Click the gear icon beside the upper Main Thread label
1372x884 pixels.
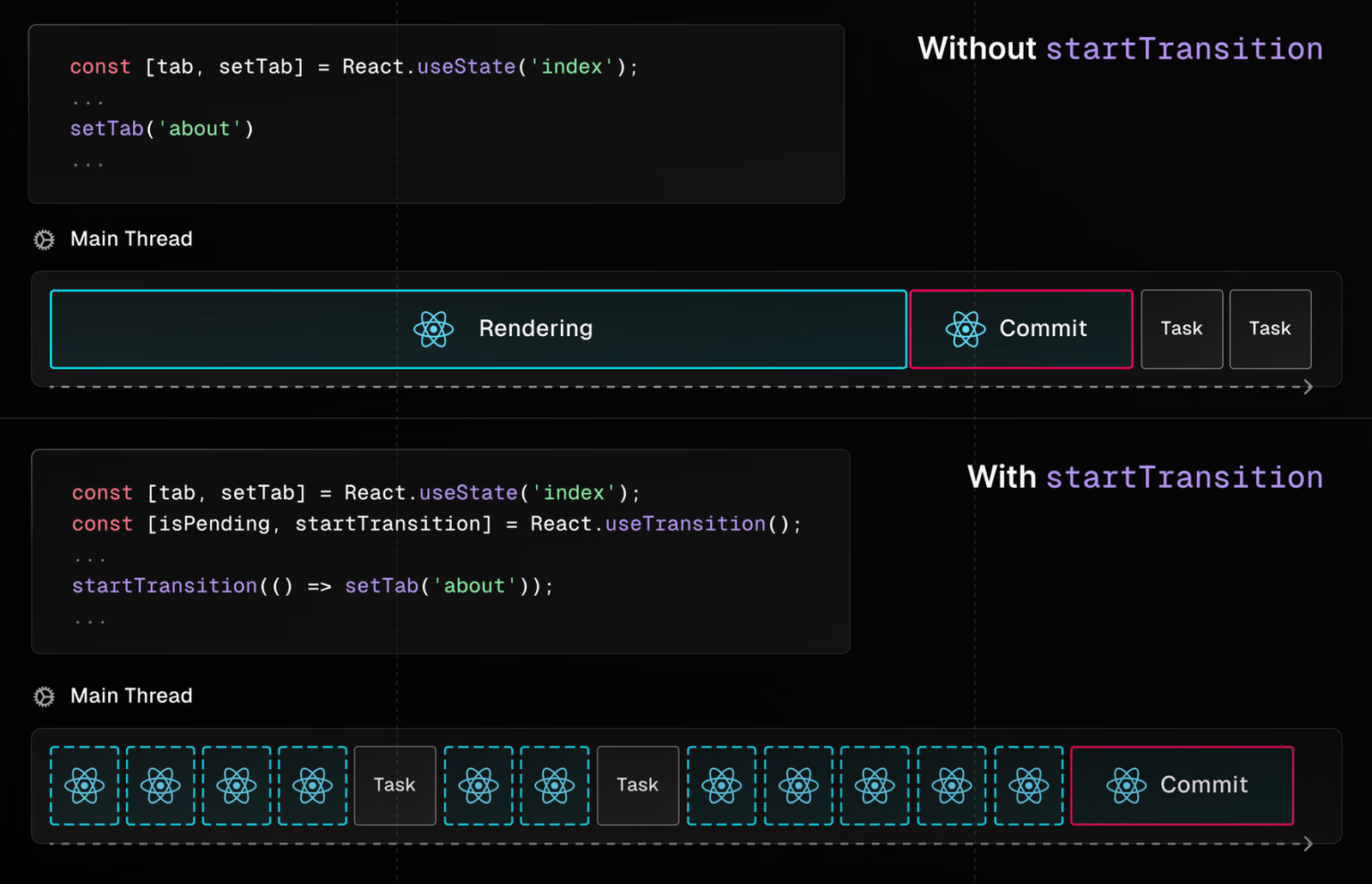[44, 239]
